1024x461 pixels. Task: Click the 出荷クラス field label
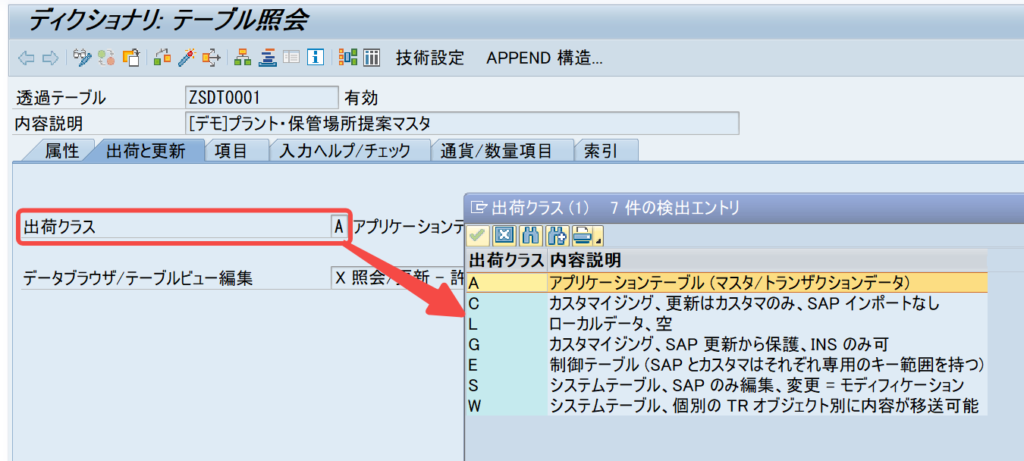pyautogui.click(x=59, y=227)
